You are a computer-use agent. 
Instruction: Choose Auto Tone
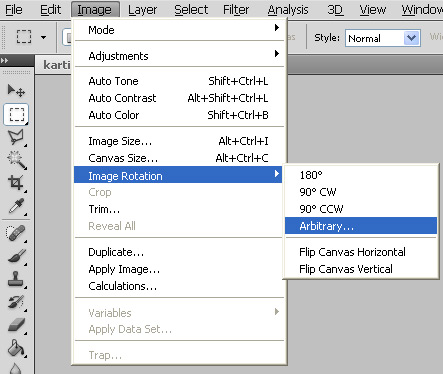[178, 81]
